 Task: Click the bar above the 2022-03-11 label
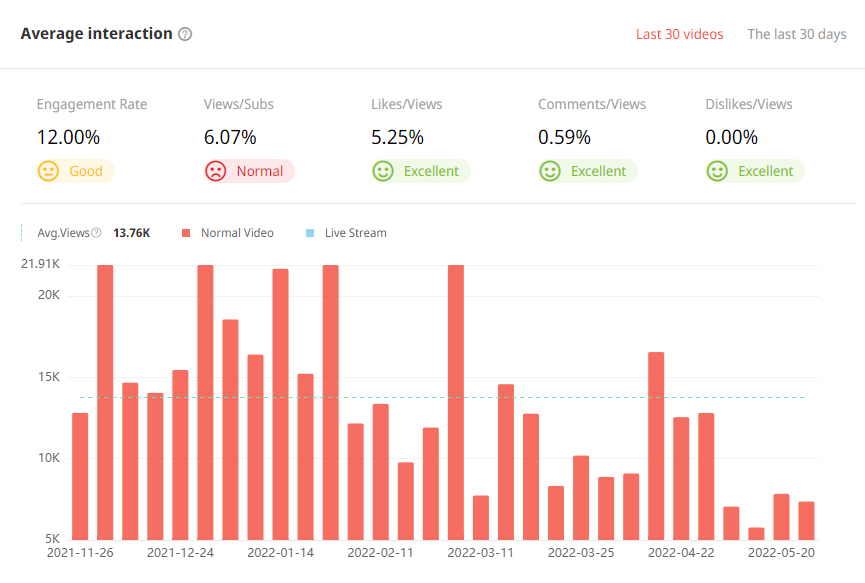click(x=481, y=517)
